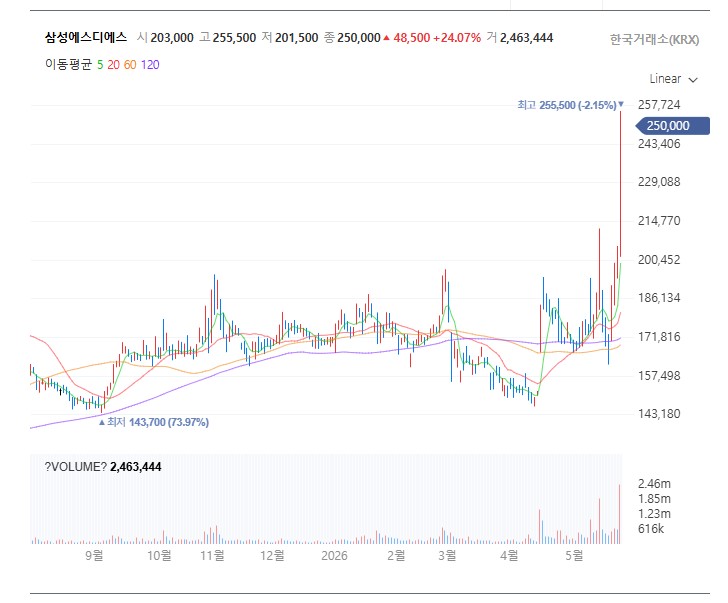Click the tallest latest volume bar

[619, 514]
